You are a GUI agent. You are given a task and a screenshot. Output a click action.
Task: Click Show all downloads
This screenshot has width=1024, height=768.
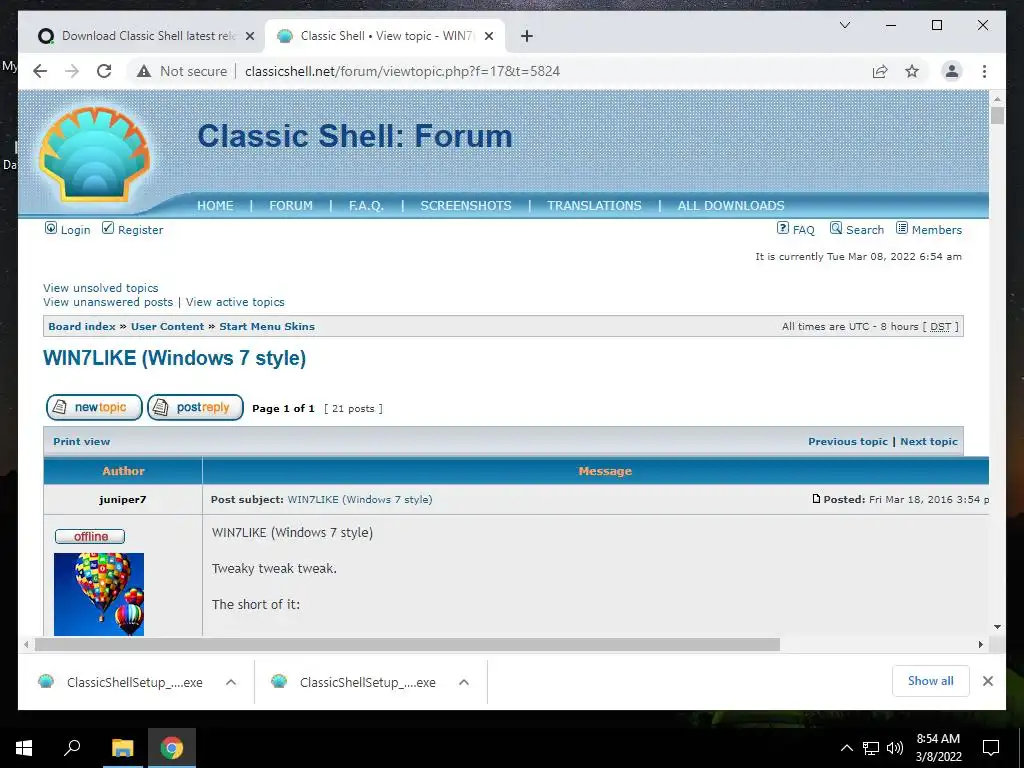click(931, 681)
